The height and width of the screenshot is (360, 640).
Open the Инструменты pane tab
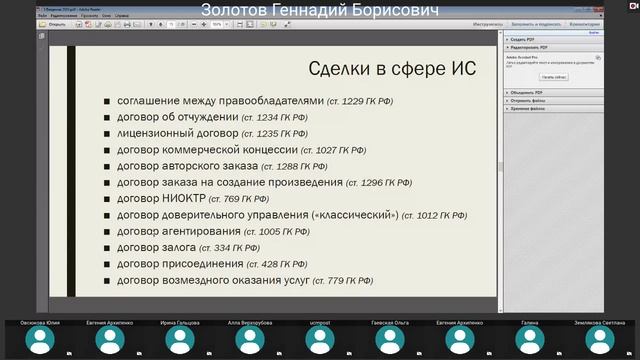[488, 24]
